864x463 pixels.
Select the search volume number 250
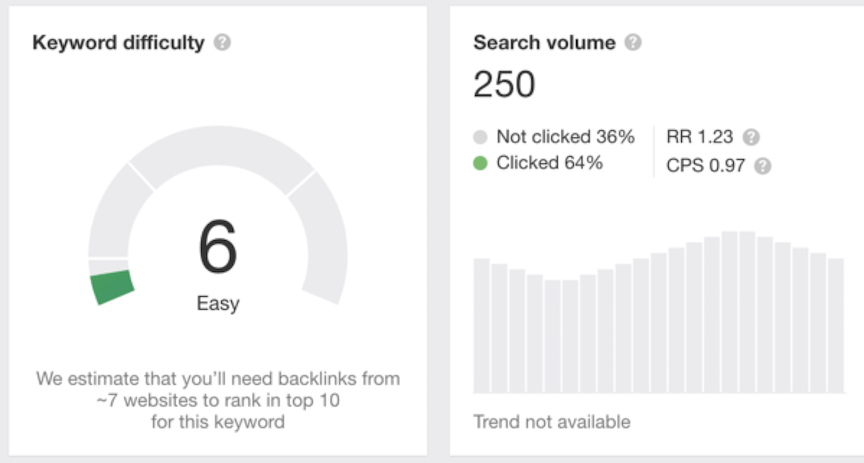coord(504,85)
